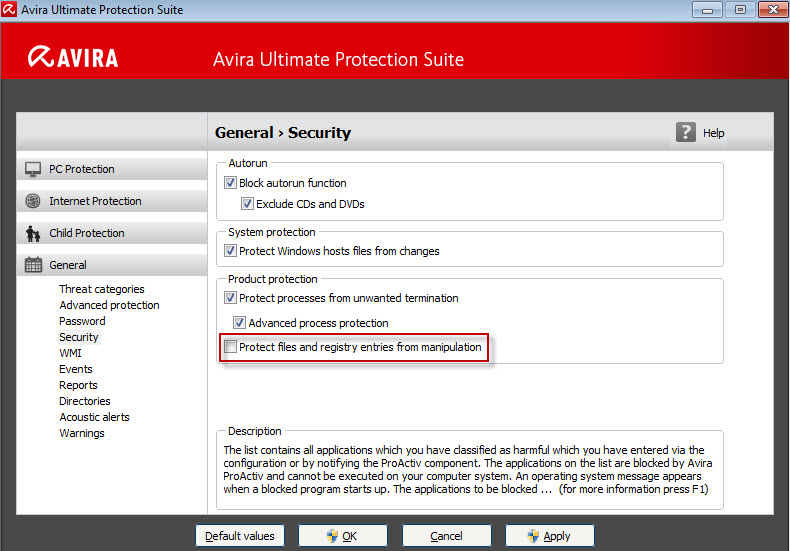Enable Protect files and registry entries from manipulation
Screen dimensions: 790x551
pyautogui.click(x=230, y=347)
